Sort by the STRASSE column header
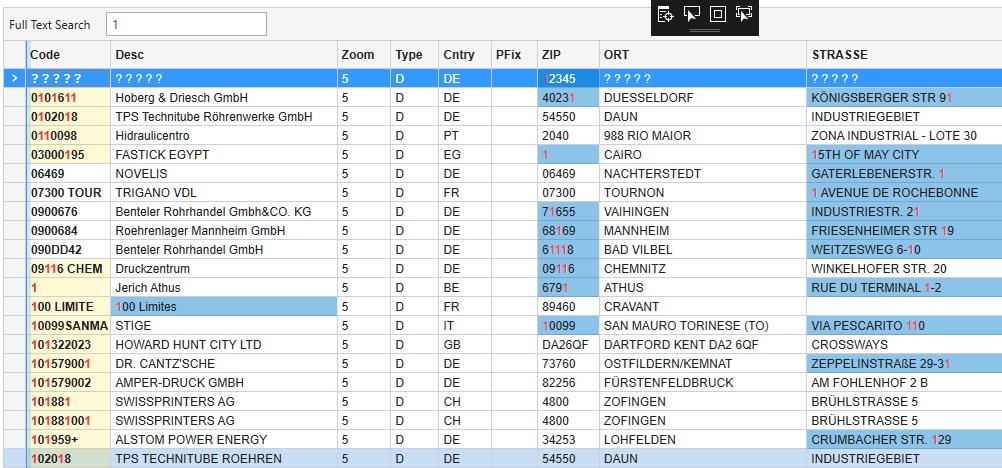This screenshot has width=1002, height=468. click(x=904, y=55)
